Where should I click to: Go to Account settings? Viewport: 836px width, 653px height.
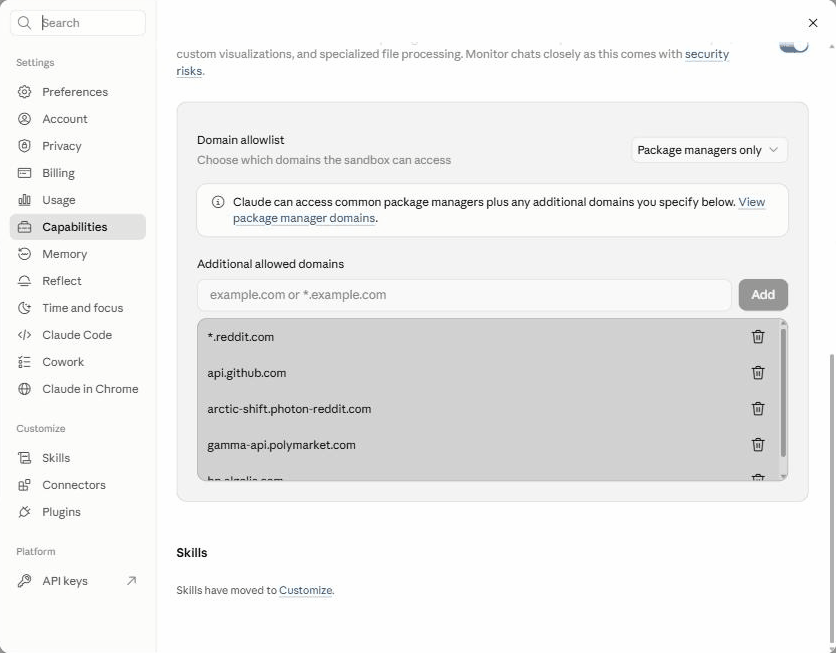coord(78,119)
